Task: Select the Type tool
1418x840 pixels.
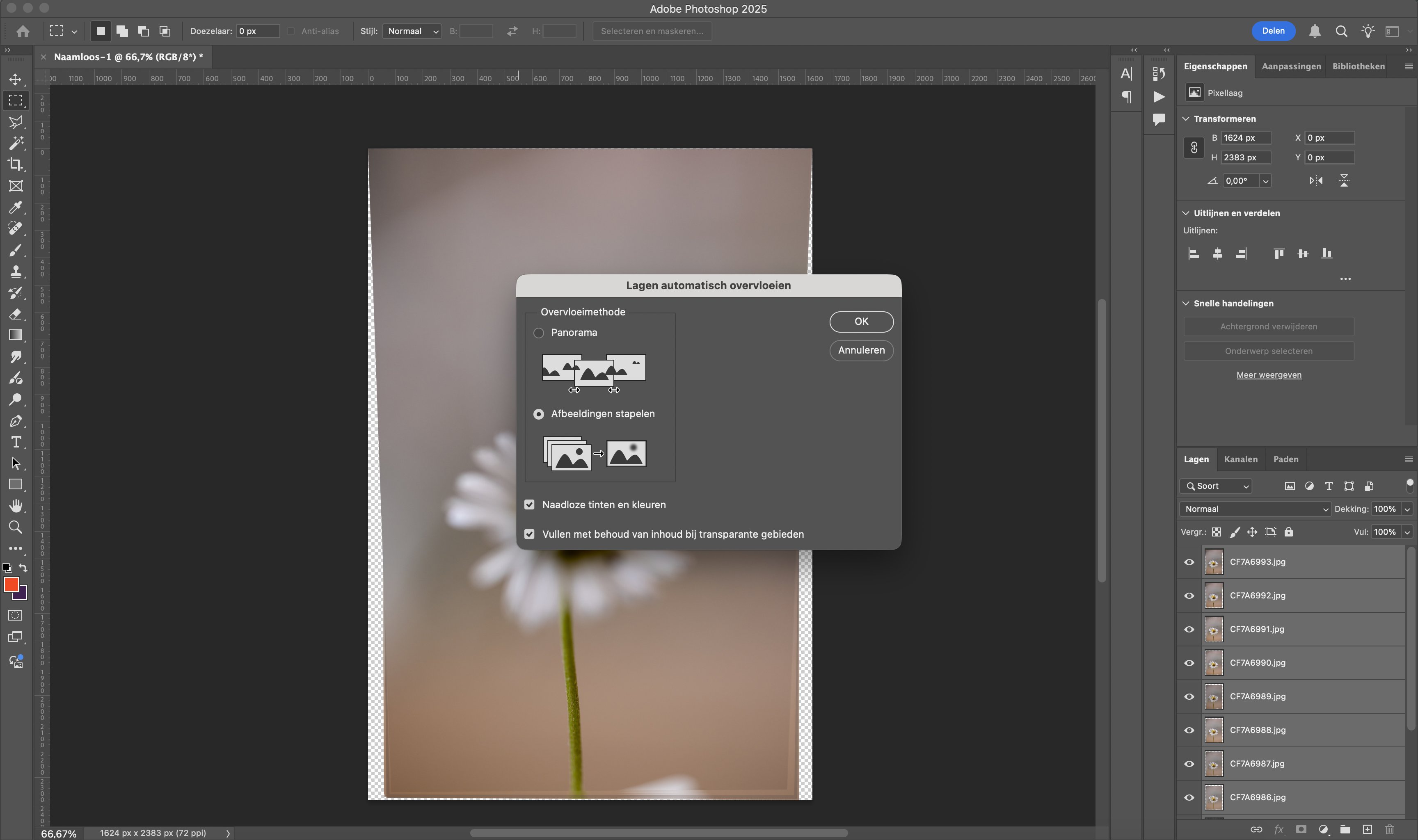Action: tap(15, 442)
